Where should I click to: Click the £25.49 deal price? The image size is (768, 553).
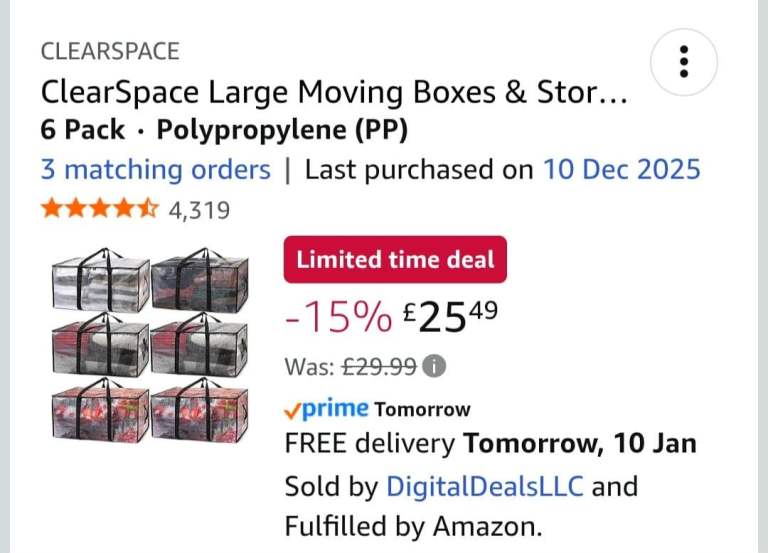(x=449, y=317)
